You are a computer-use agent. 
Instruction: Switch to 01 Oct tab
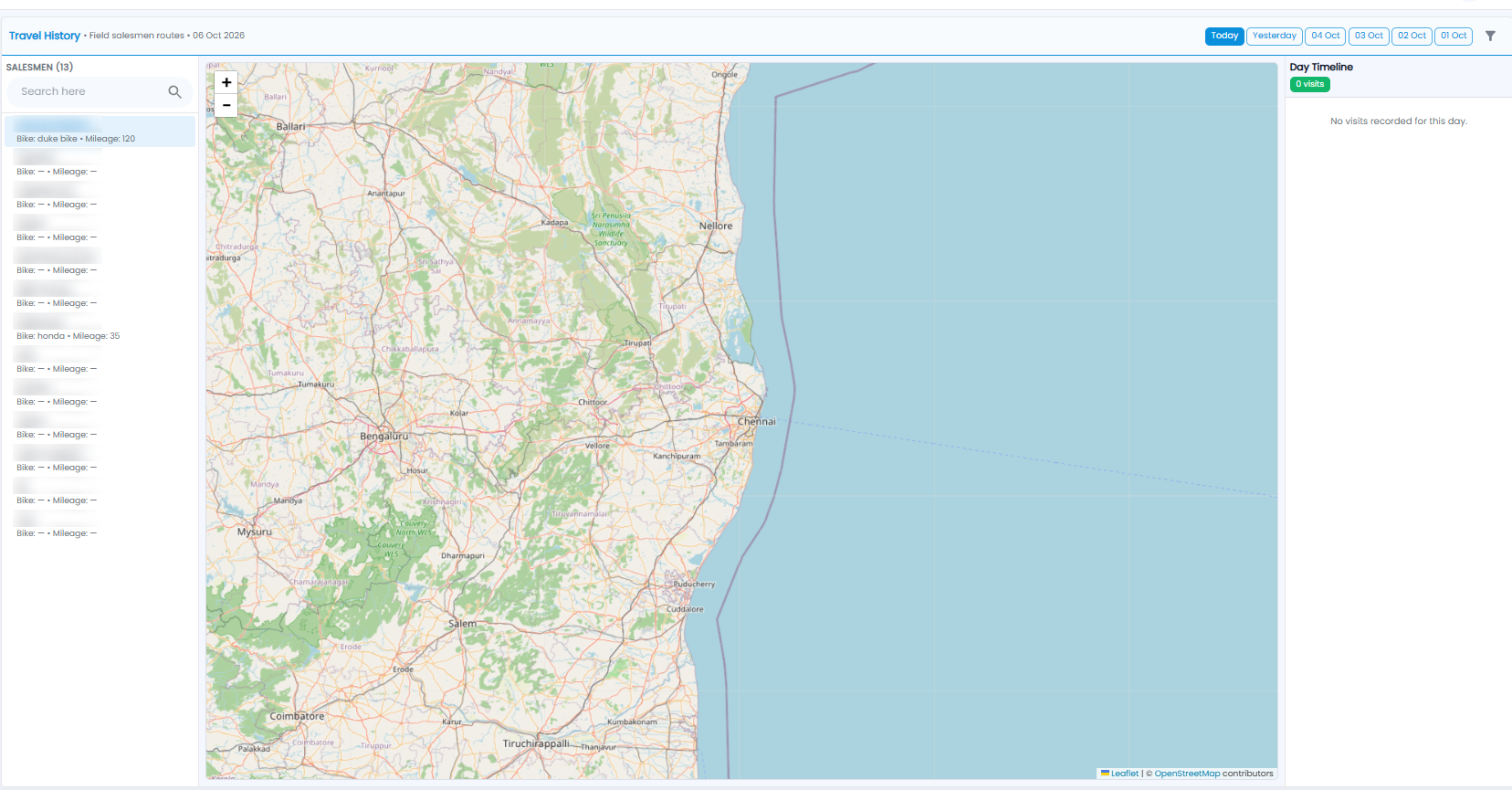click(1454, 36)
